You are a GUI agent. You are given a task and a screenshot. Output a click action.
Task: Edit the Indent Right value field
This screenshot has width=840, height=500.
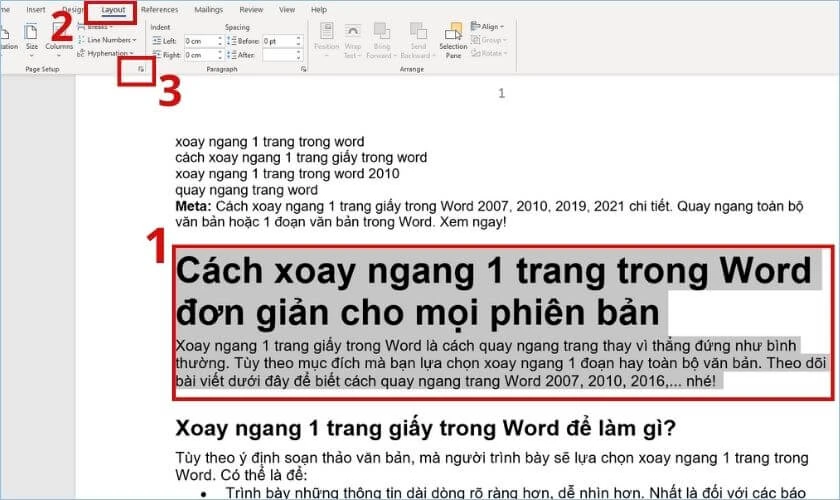[x=200, y=55]
